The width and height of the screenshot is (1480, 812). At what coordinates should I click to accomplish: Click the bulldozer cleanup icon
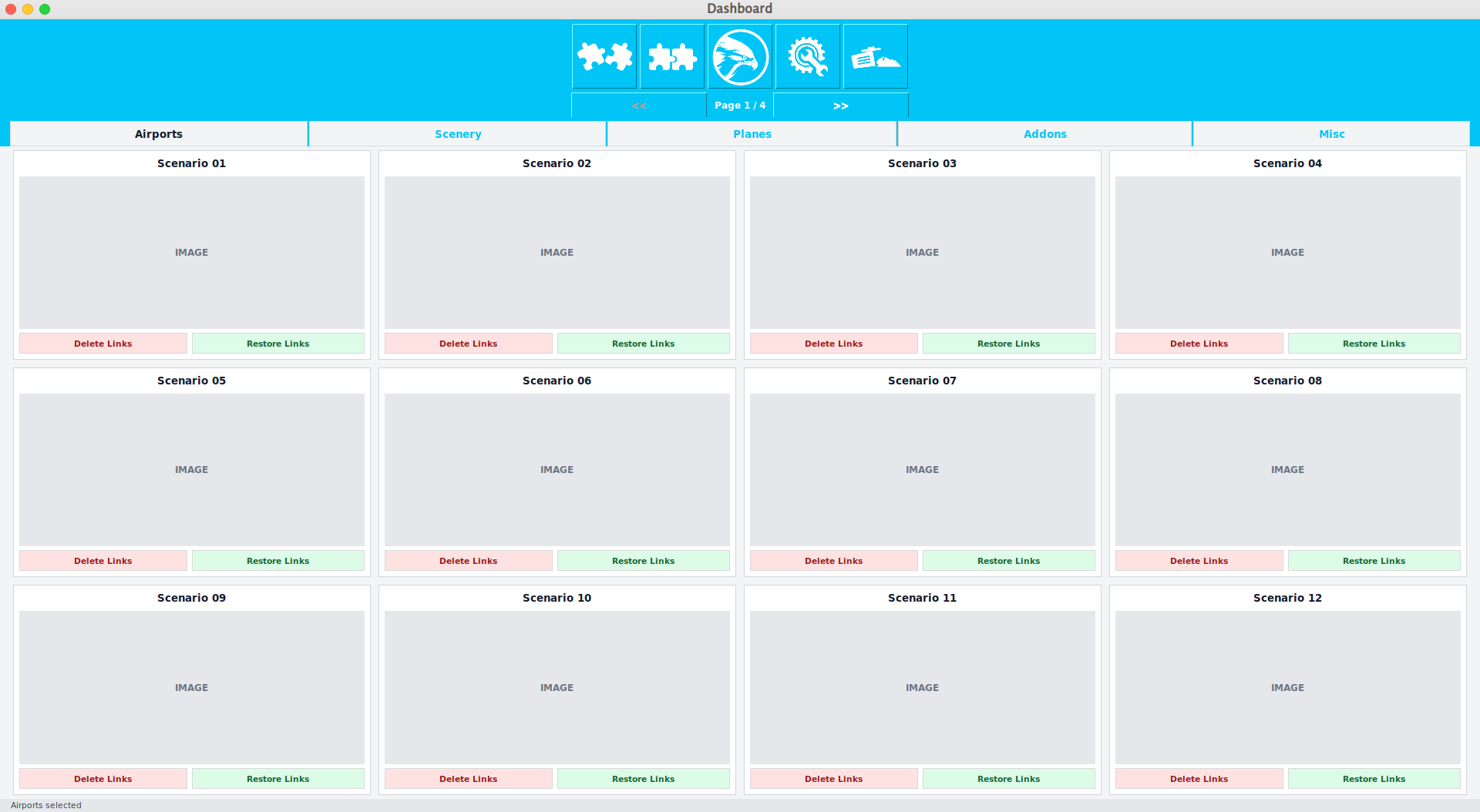tap(876, 56)
